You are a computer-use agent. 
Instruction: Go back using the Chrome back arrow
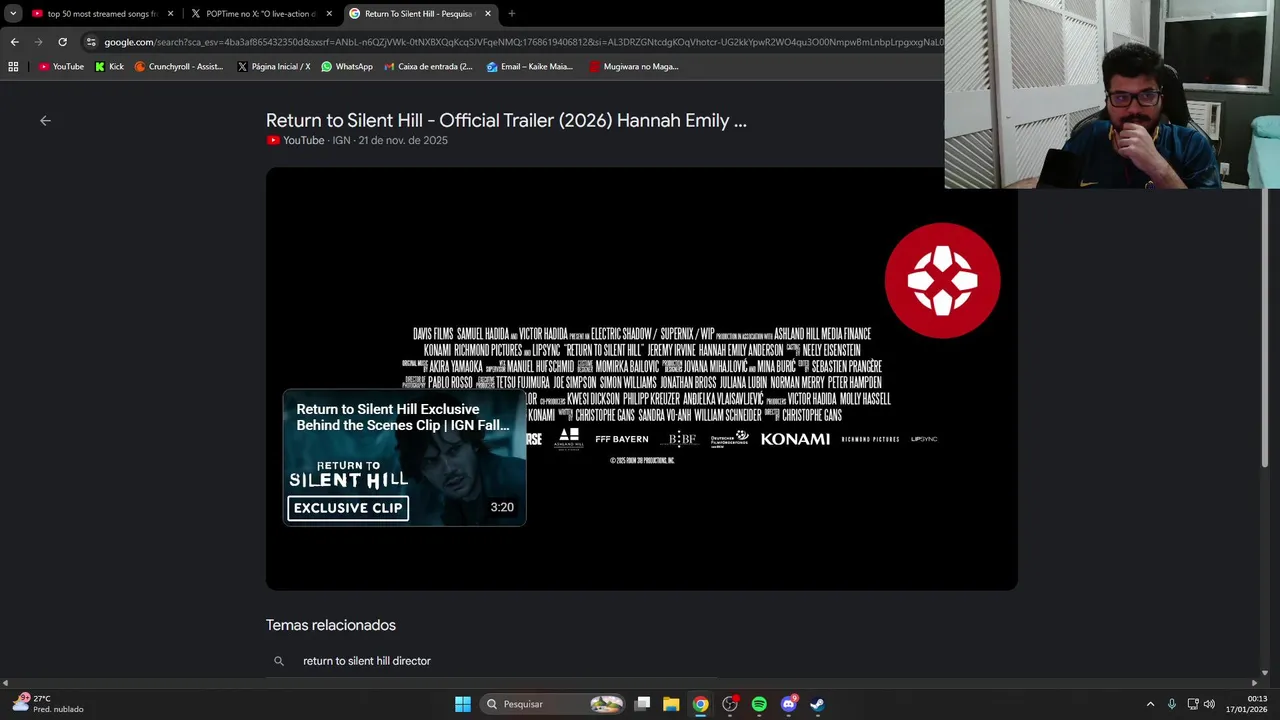click(14, 42)
